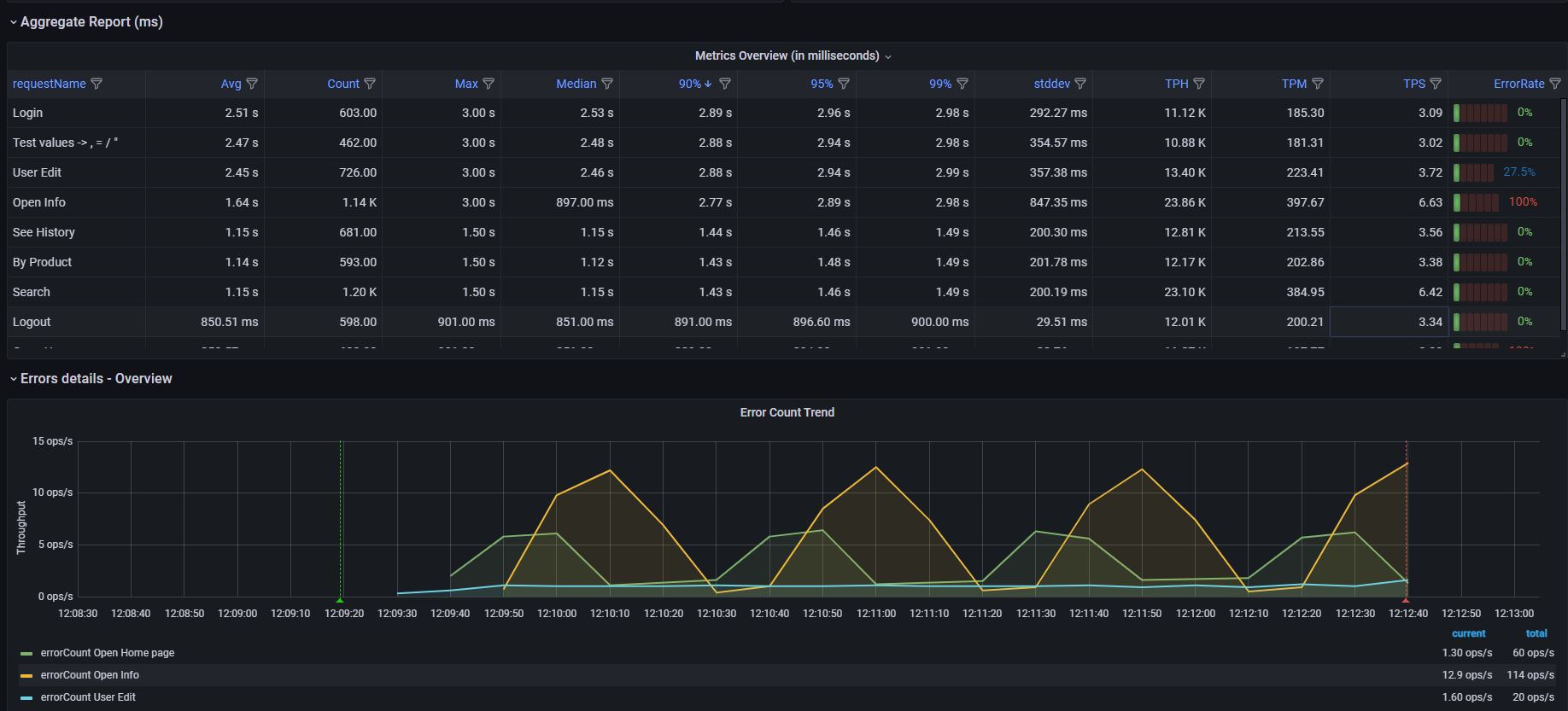Select the Login row name cell
Image resolution: width=1568 pixels, height=711 pixels.
(76, 113)
